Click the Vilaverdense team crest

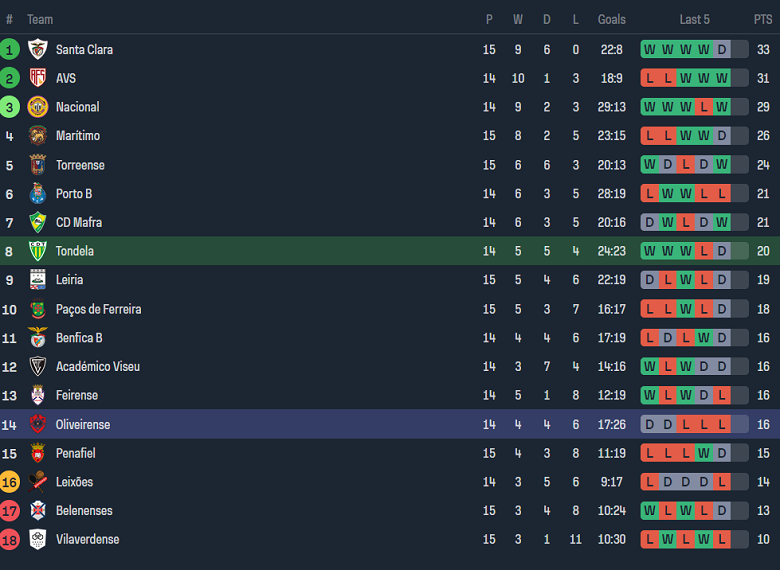[38, 539]
